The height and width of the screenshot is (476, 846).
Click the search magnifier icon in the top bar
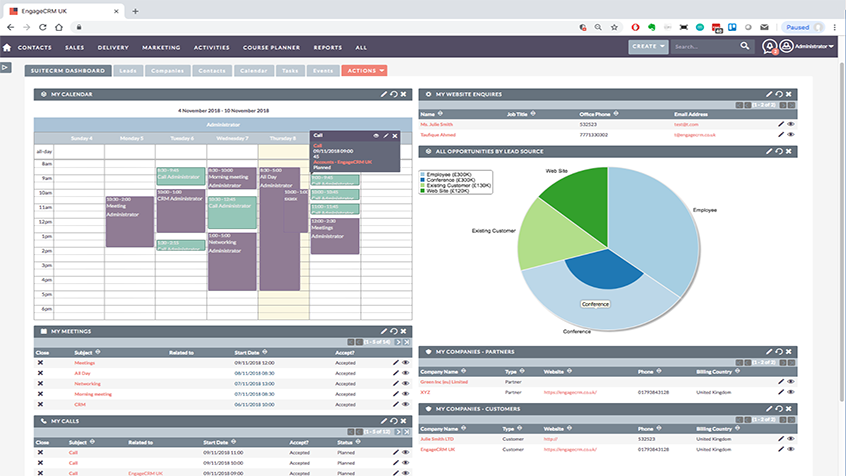(745, 46)
